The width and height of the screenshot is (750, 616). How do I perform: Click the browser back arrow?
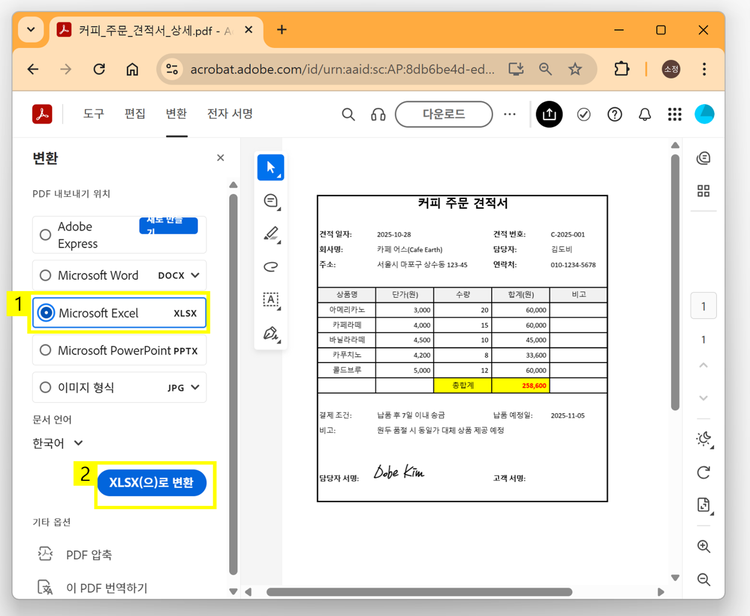click(x=33, y=69)
